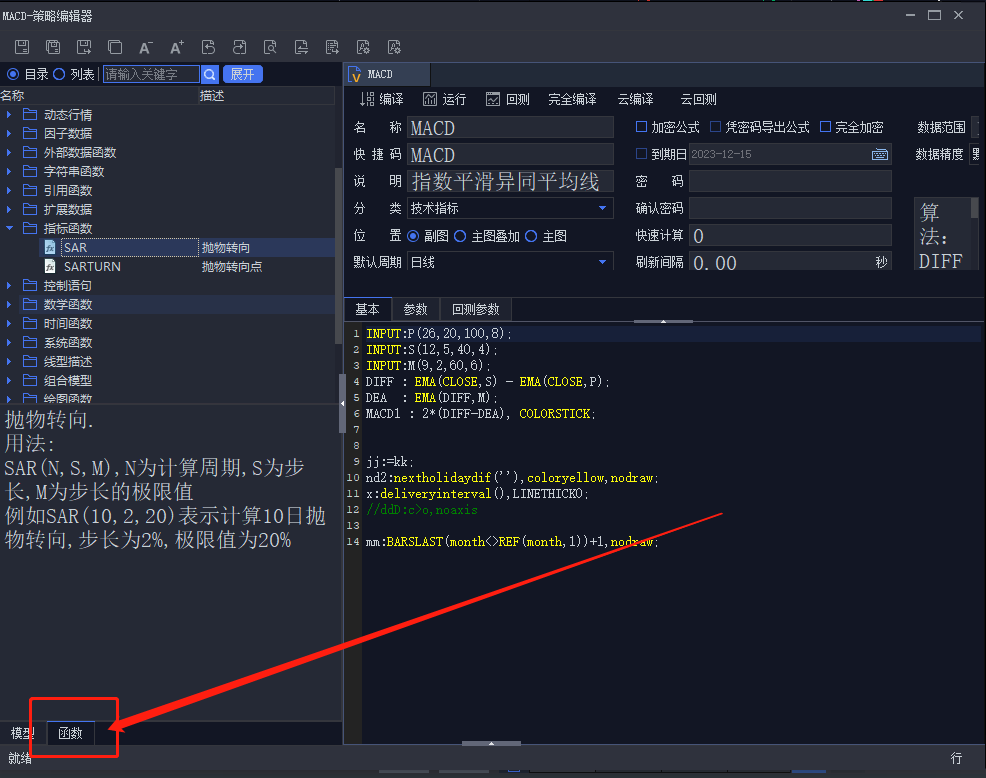
Task: Click the left panel collapse arrow handle
Action: point(342,403)
